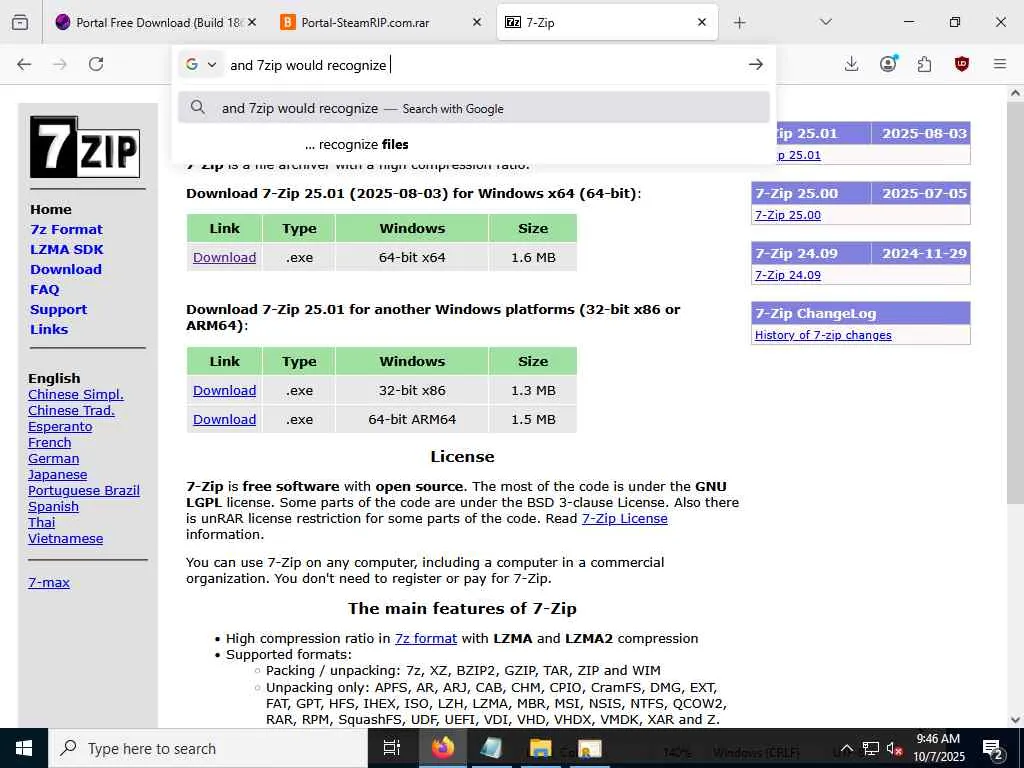
Task: Show hidden system tray icons chevron
Action: click(846, 748)
